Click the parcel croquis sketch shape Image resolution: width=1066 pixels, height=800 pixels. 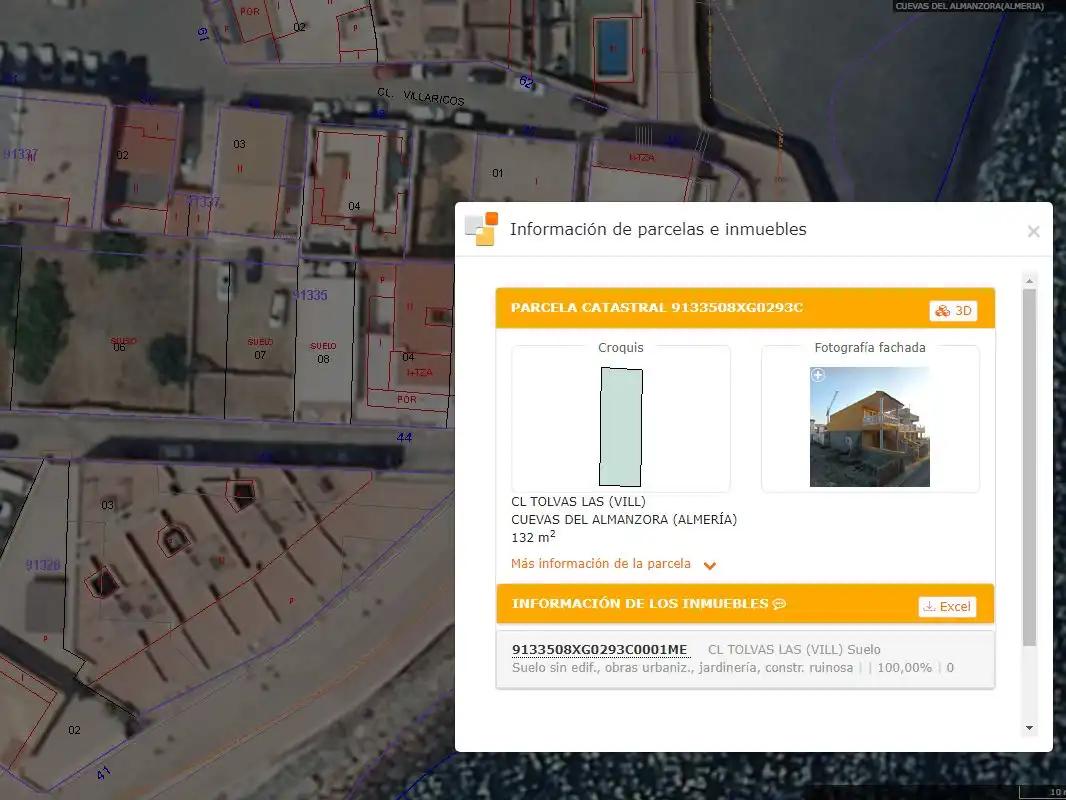[x=621, y=427]
